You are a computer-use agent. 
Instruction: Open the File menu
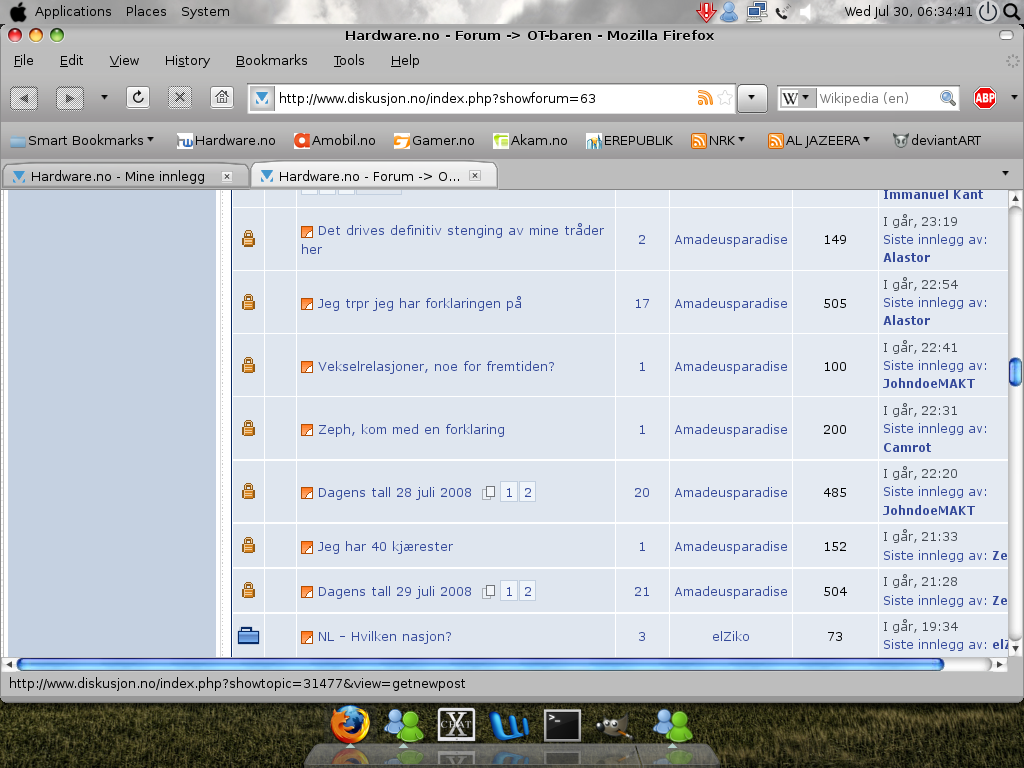click(x=24, y=61)
